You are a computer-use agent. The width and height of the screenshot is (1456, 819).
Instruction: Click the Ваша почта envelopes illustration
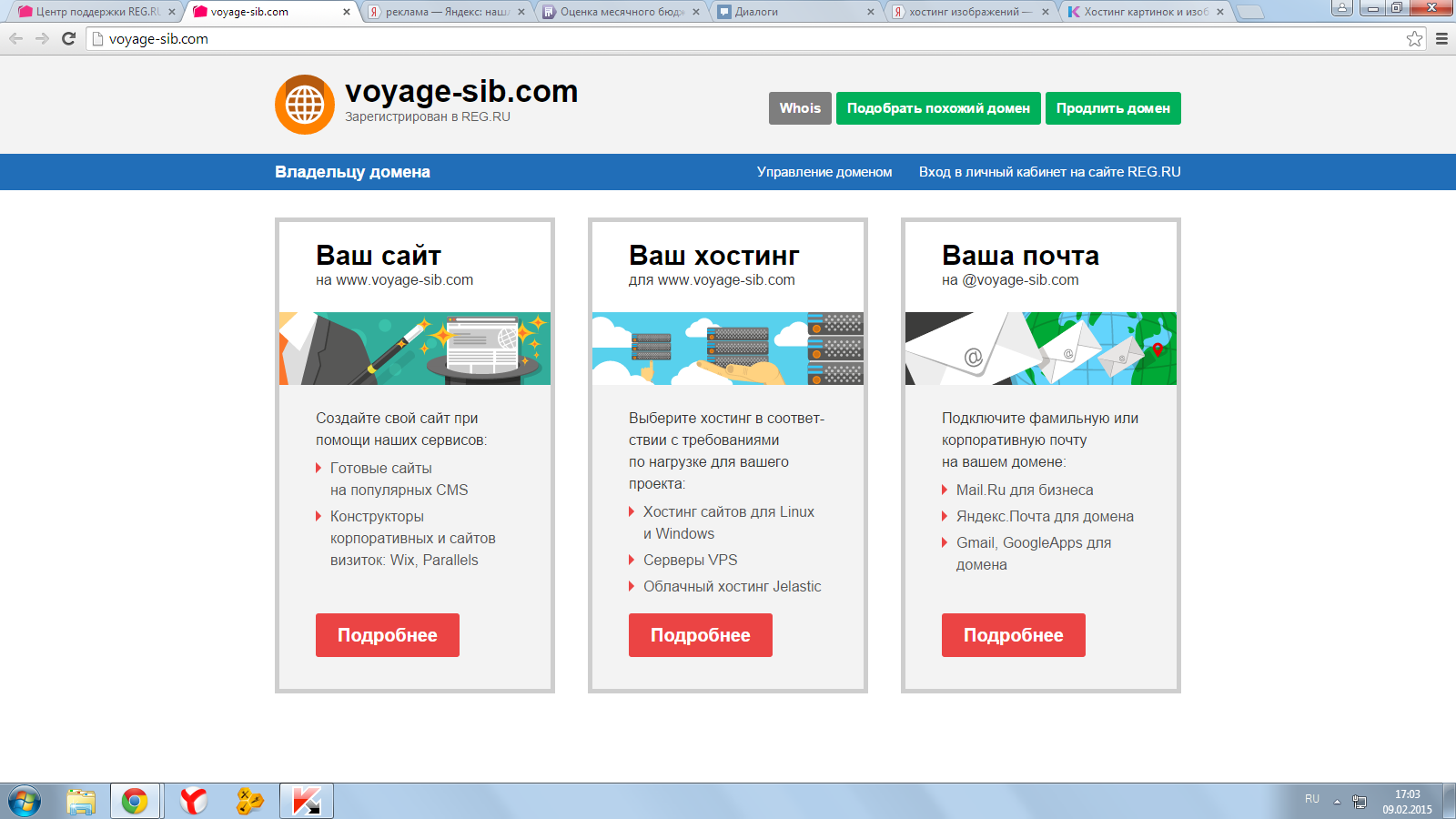click(x=1041, y=349)
